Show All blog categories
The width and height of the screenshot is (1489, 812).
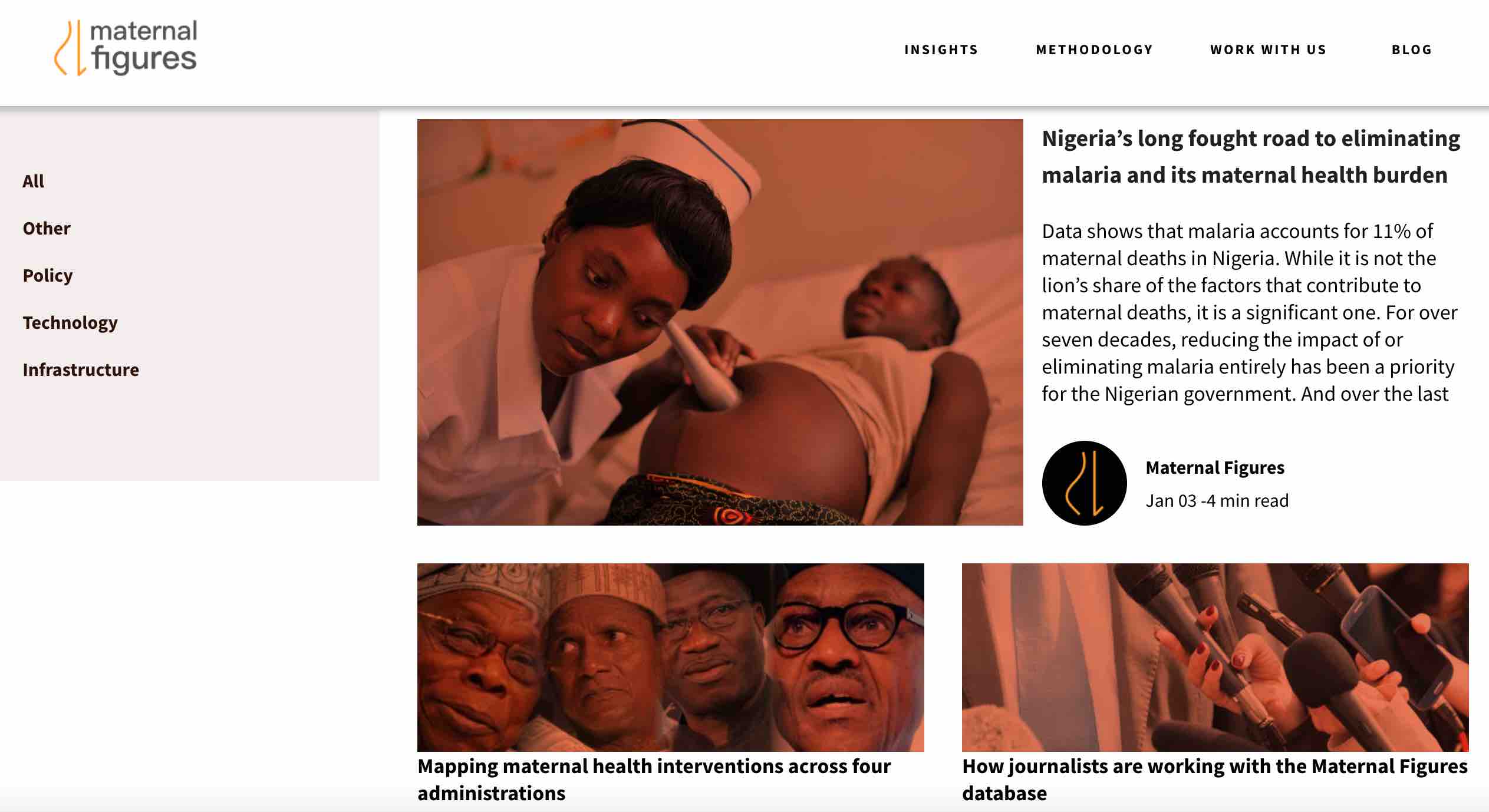click(x=34, y=181)
